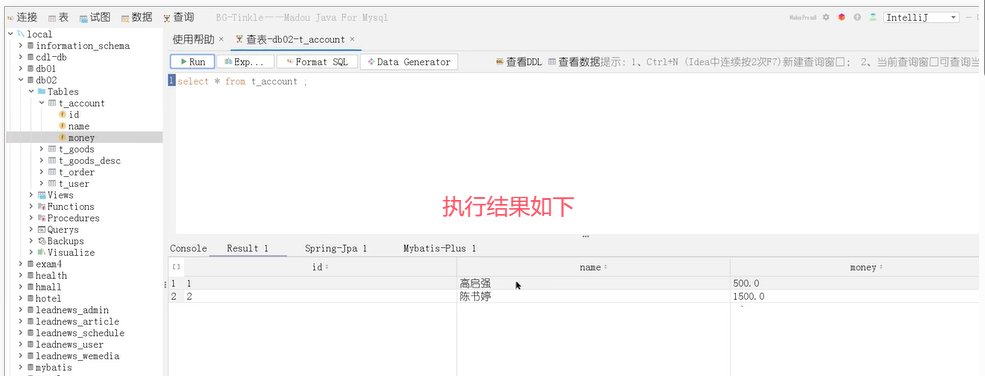Select the Functions folder
The width and height of the screenshot is (985, 376).
click(65, 207)
